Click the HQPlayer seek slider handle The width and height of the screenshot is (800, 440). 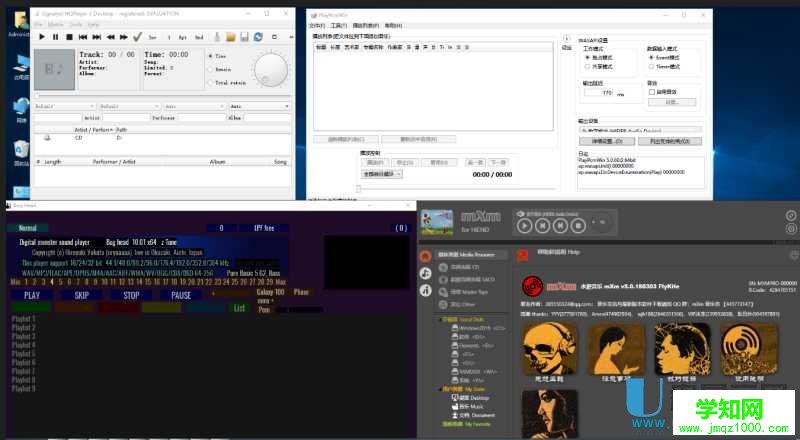37,95
